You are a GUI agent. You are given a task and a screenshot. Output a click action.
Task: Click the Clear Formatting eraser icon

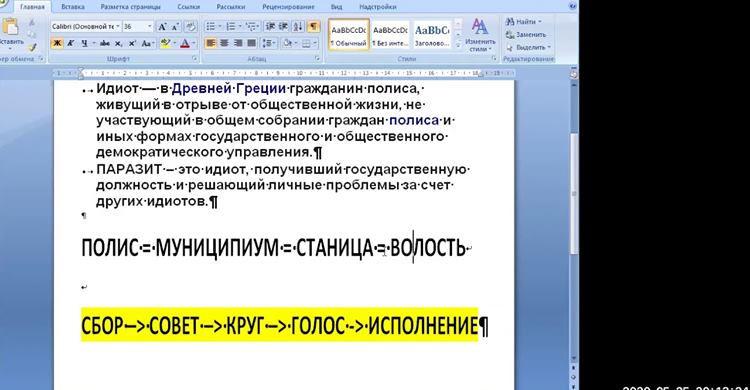coord(190,27)
